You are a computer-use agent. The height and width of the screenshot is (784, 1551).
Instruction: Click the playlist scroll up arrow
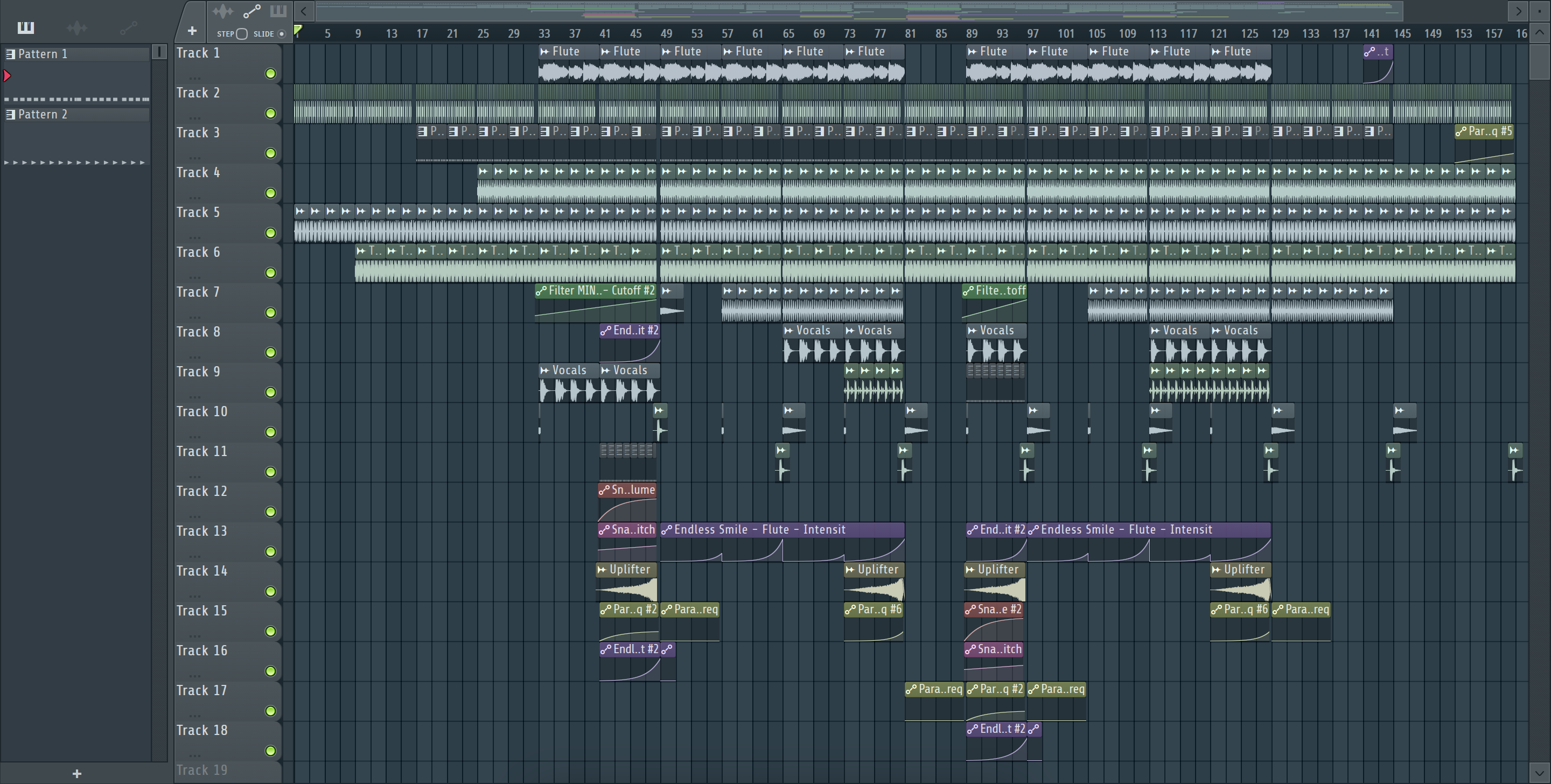1539,32
